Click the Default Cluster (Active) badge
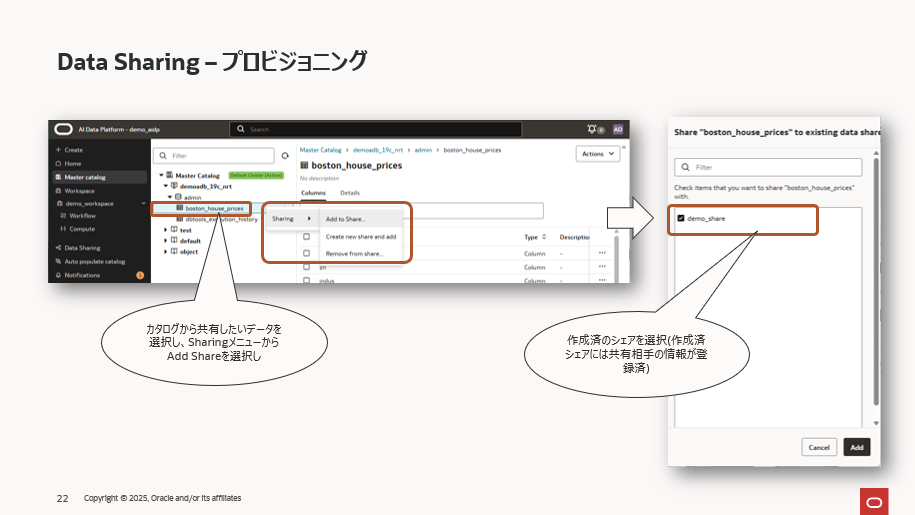The width and height of the screenshot is (915, 515). click(256, 175)
